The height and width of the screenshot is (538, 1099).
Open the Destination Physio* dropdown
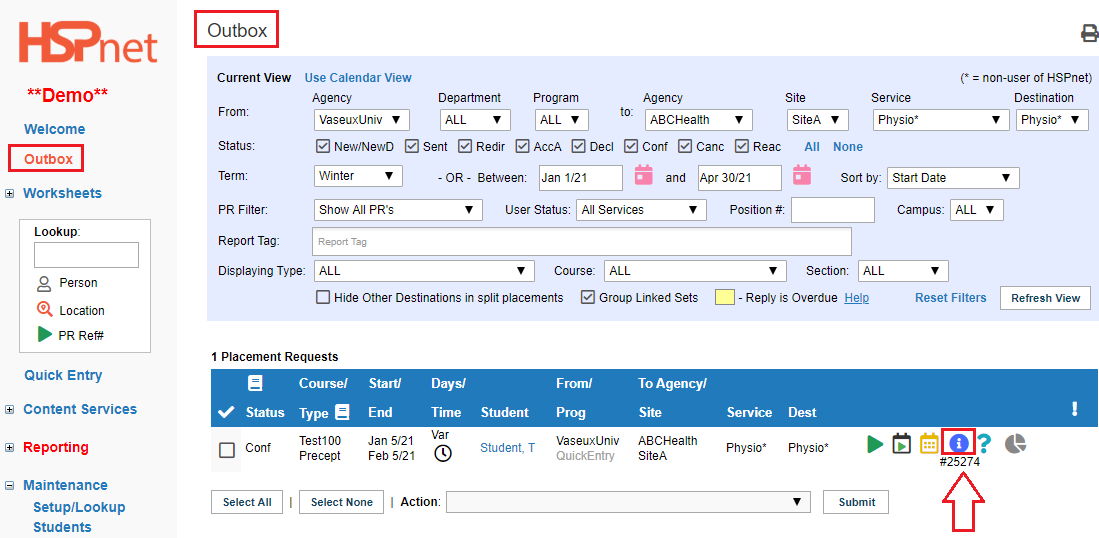(x=1052, y=120)
